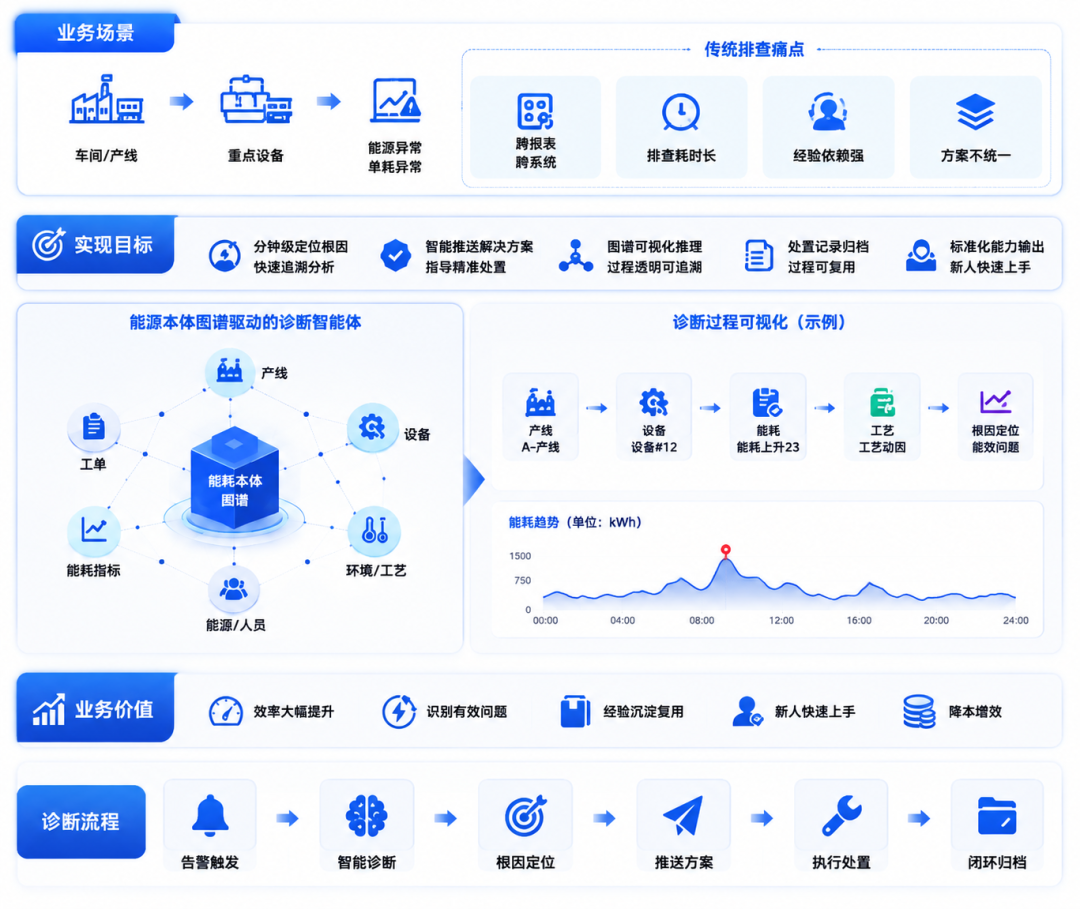Click the 传统排查痛点 heading
The width and height of the screenshot is (1080, 909).
click(x=754, y=50)
